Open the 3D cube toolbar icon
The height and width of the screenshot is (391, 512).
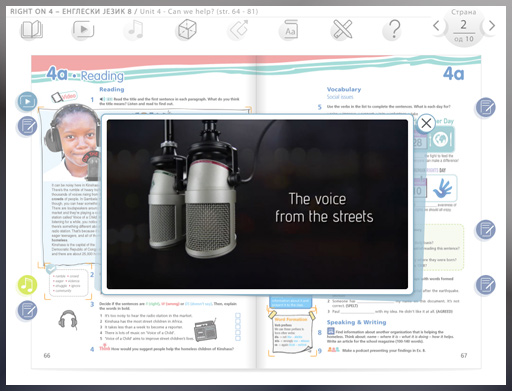point(187,30)
